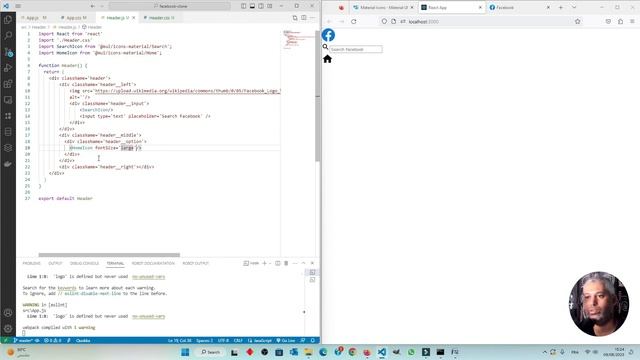
Task: Click the errors and warnings count in the status bar
Action: pyautogui.click(x=53, y=340)
